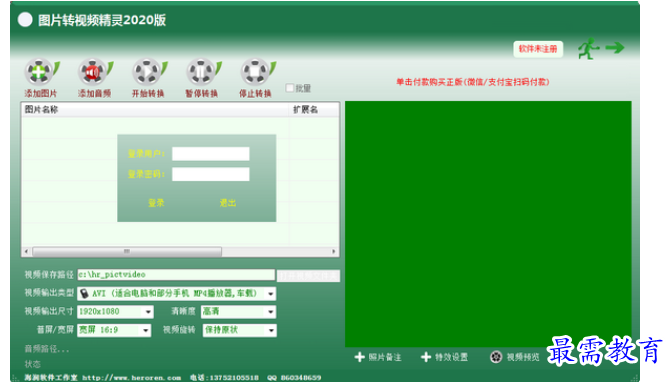Click the 照片备注 label
Screen dimensions: 671x382
click(385, 357)
